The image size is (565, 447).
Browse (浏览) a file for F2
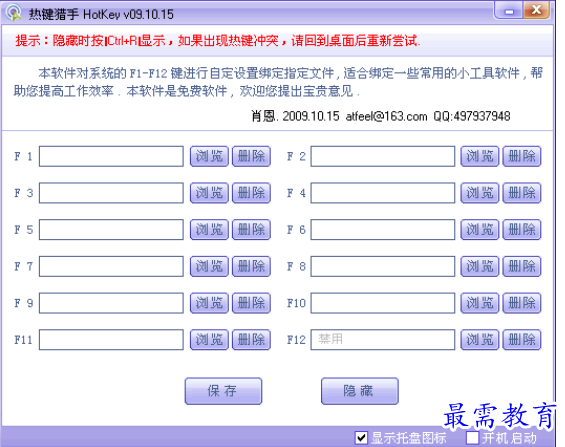tap(480, 156)
